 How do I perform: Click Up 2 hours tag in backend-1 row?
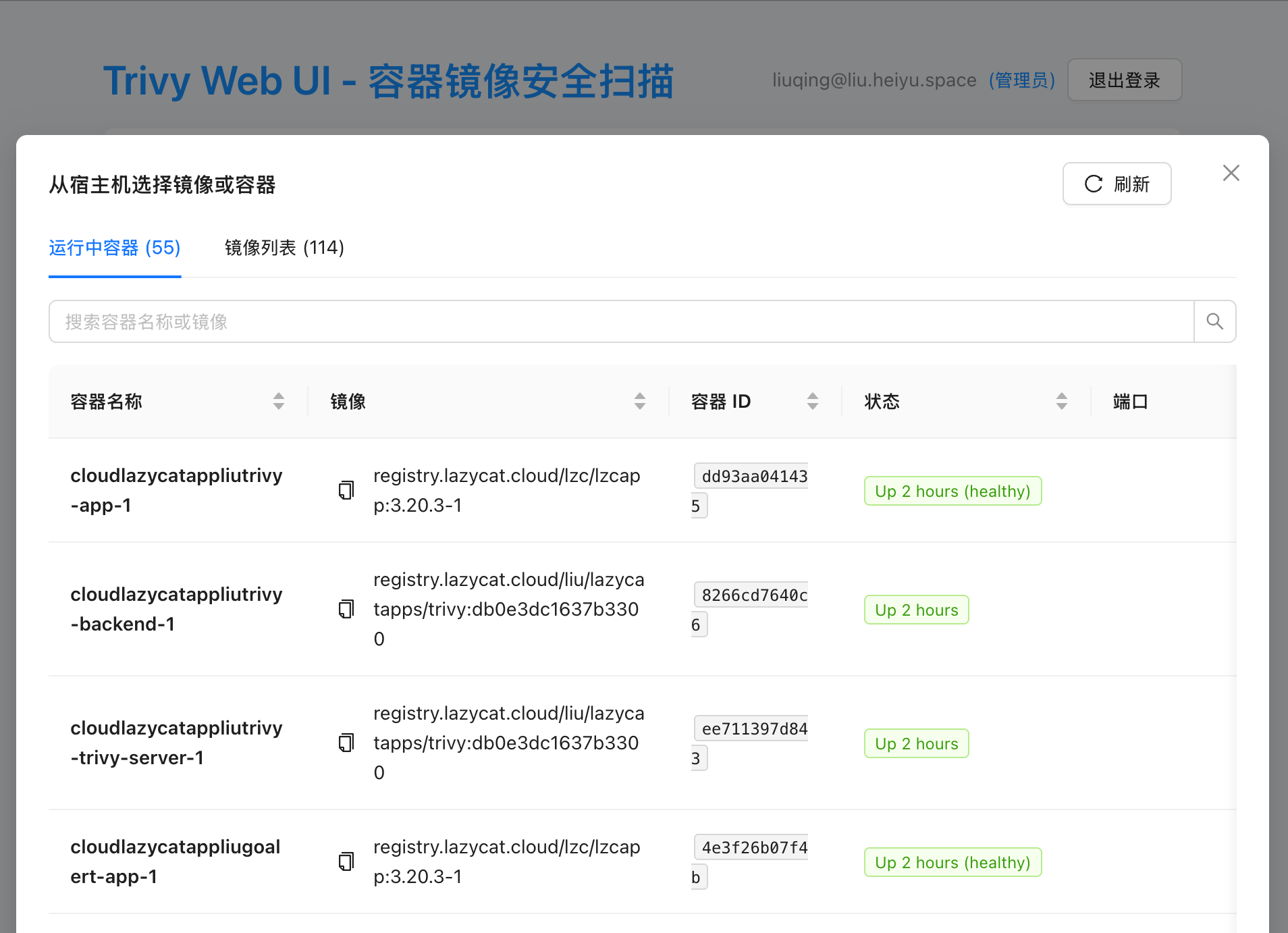916,610
